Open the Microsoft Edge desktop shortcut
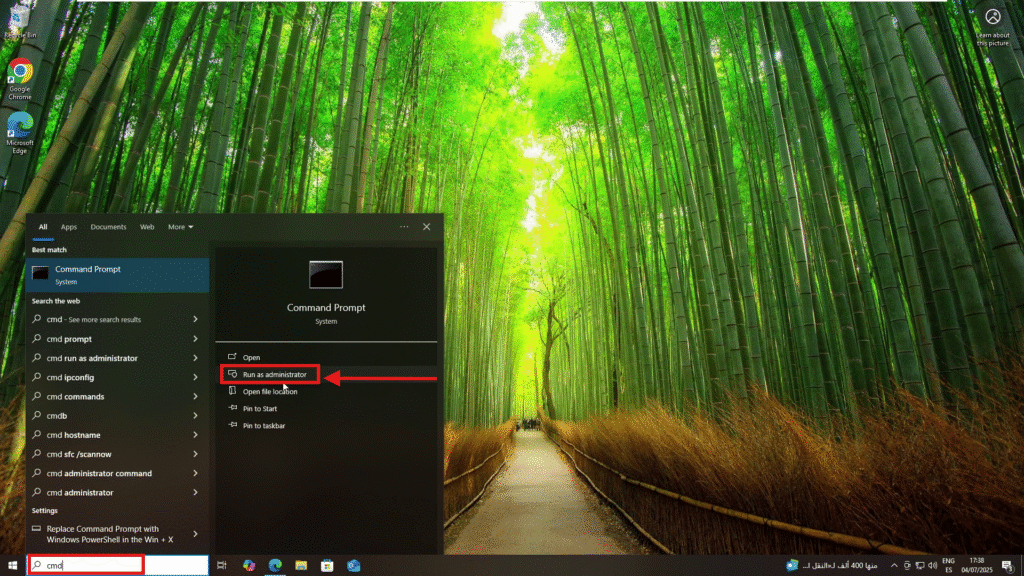This screenshot has height=576, width=1024. 20,133
